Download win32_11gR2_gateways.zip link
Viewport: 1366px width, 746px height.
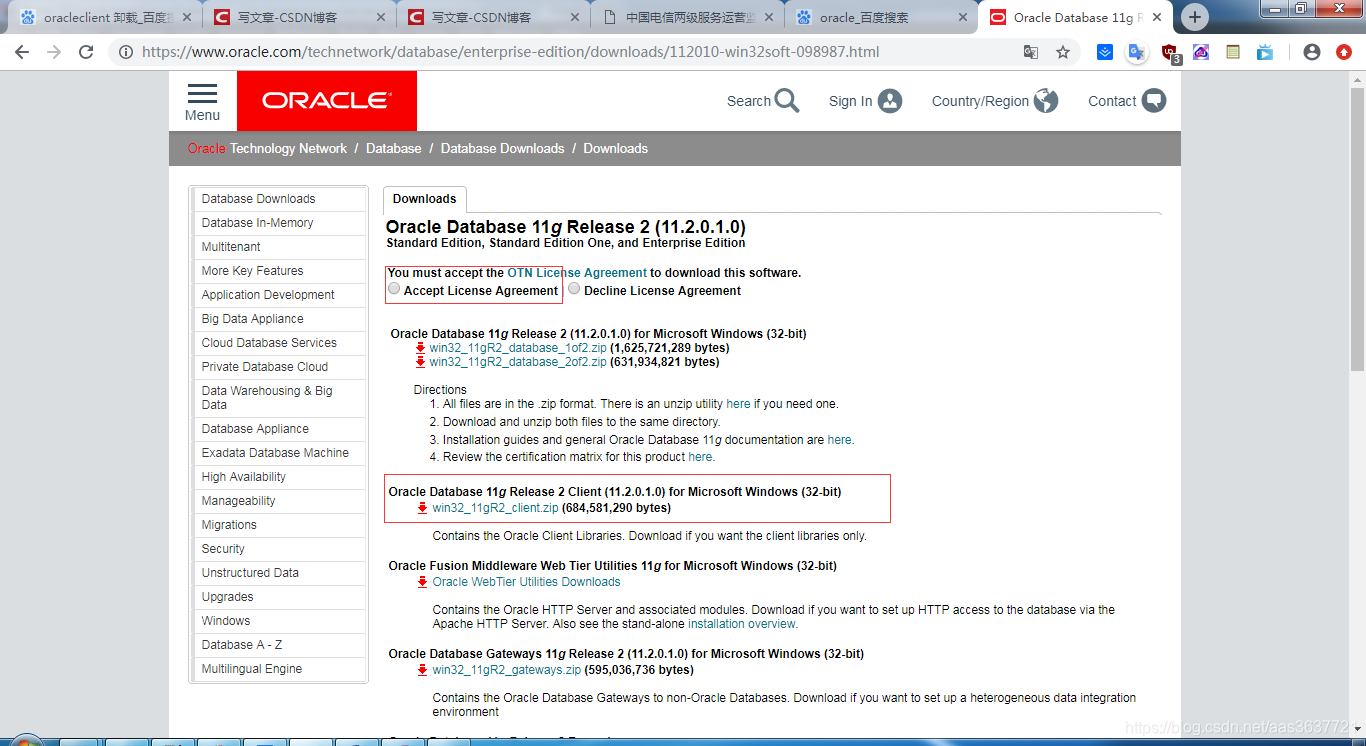(x=507, y=670)
